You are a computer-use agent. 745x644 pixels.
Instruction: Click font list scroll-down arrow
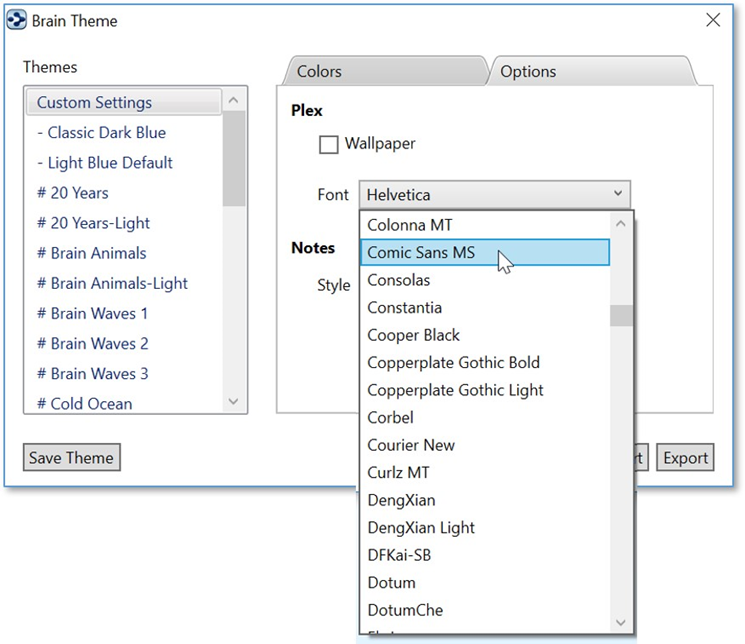tap(621, 621)
